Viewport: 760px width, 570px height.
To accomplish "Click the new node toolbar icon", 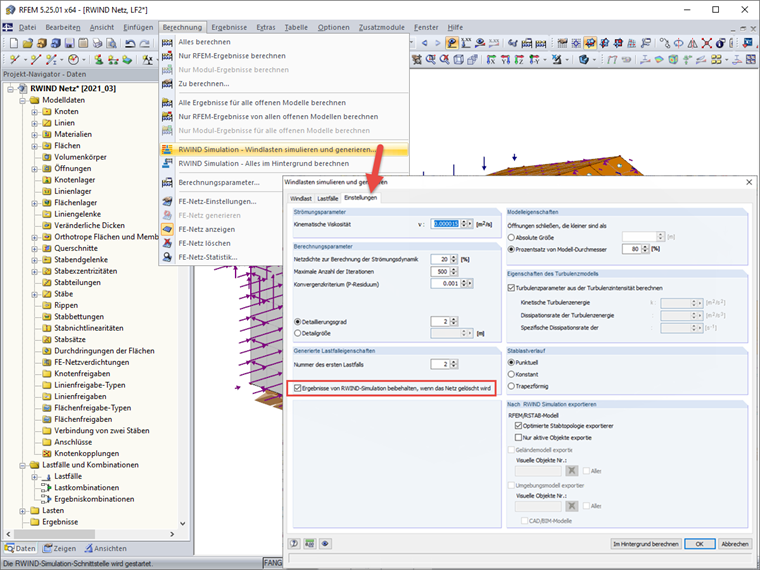I will [x=15, y=60].
